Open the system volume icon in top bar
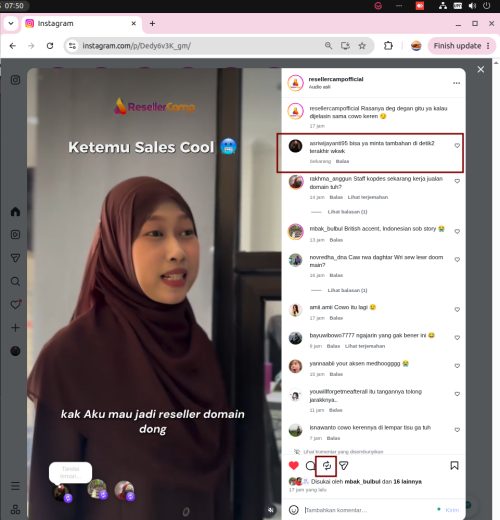The image size is (500, 520). click(x=472, y=6)
